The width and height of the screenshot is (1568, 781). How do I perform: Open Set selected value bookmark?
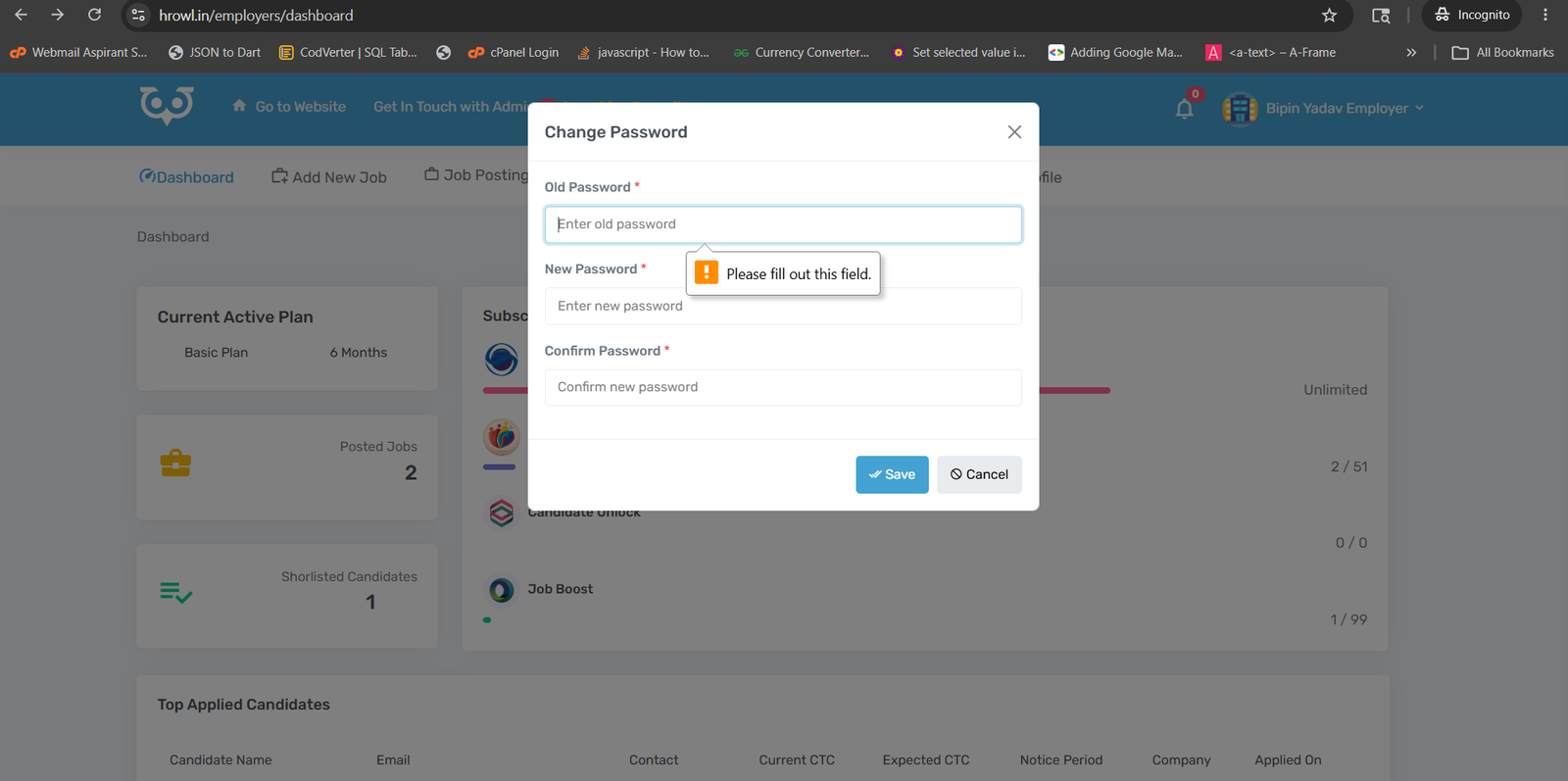[958, 53]
